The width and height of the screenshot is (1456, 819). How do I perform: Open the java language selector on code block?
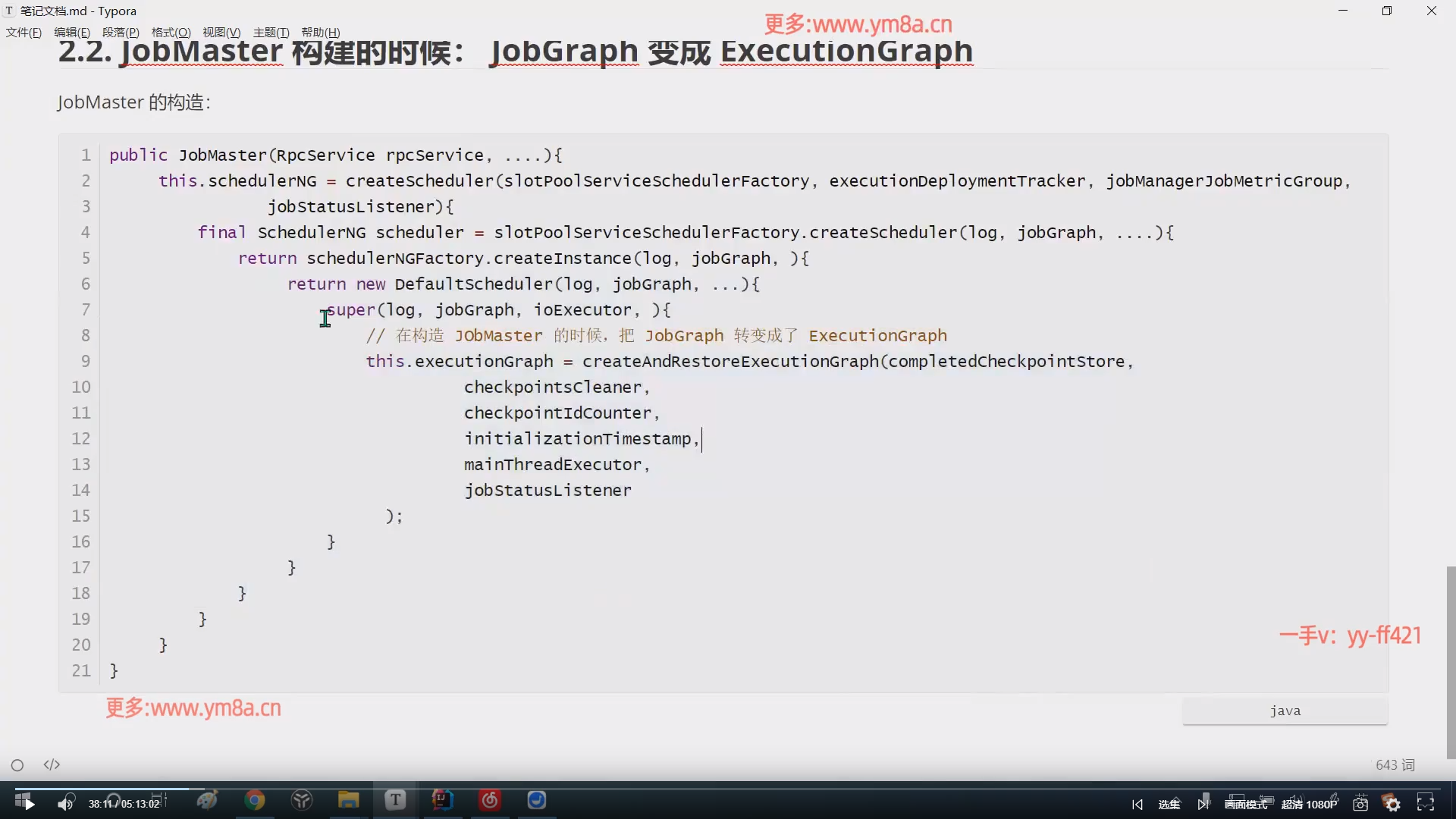(x=1285, y=711)
